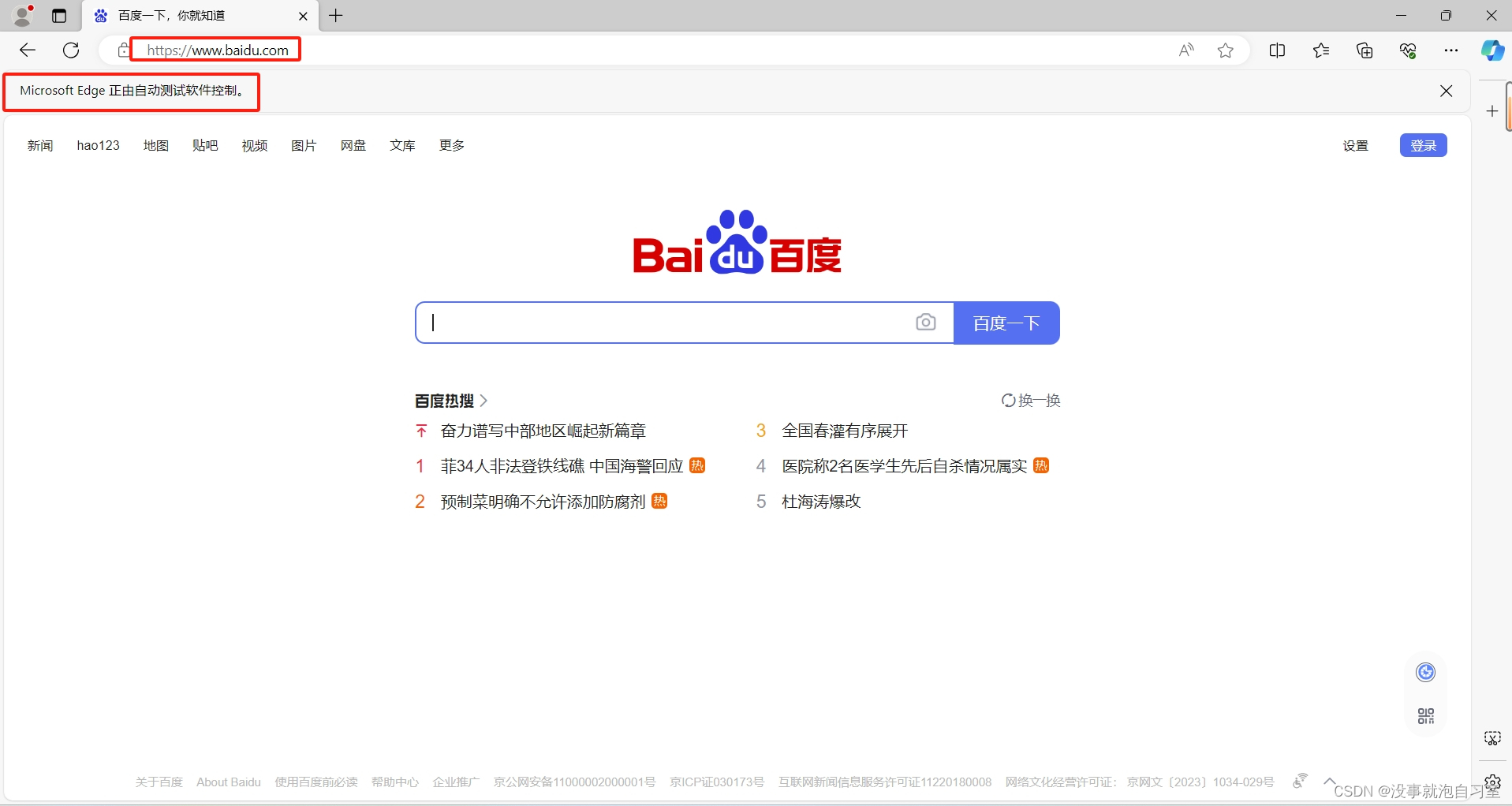The image size is (1512, 806).
Task: Open split screen icon
Action: [x=1278, y=50]
